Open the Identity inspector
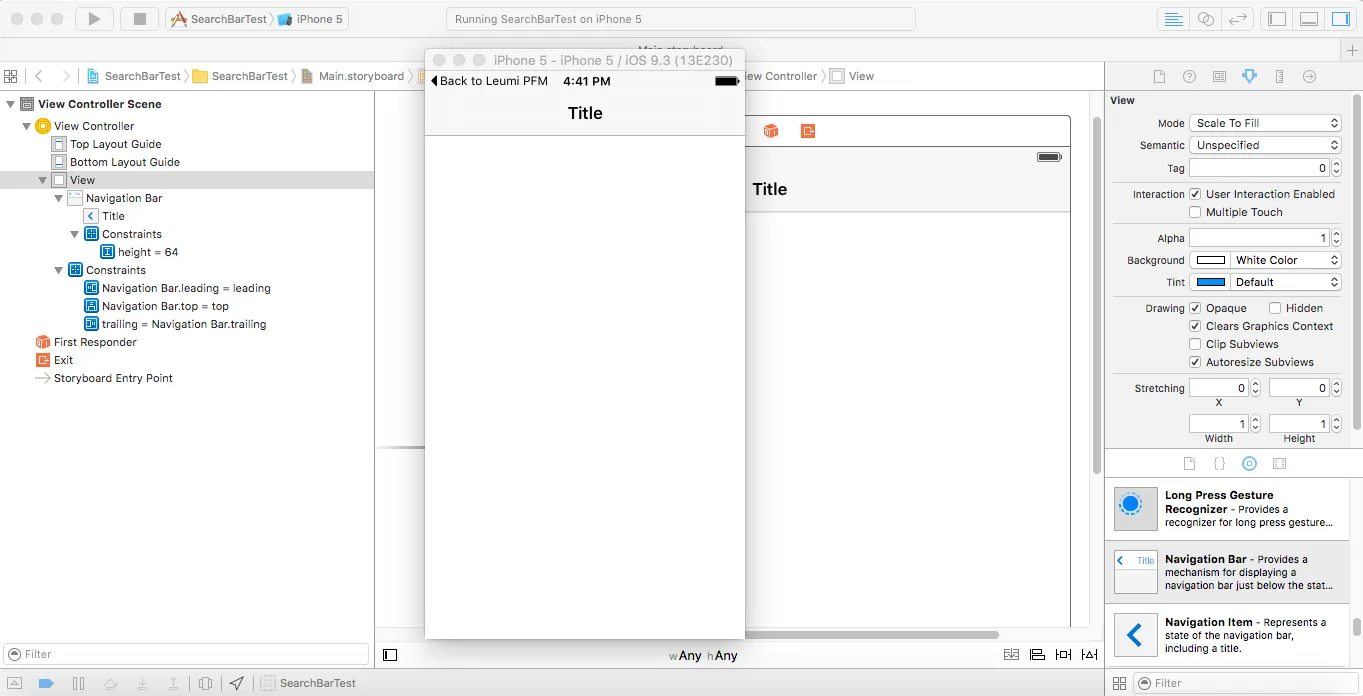This screenshot has height=696, width=1363. pyautogui.click(x=1219, y=76)
